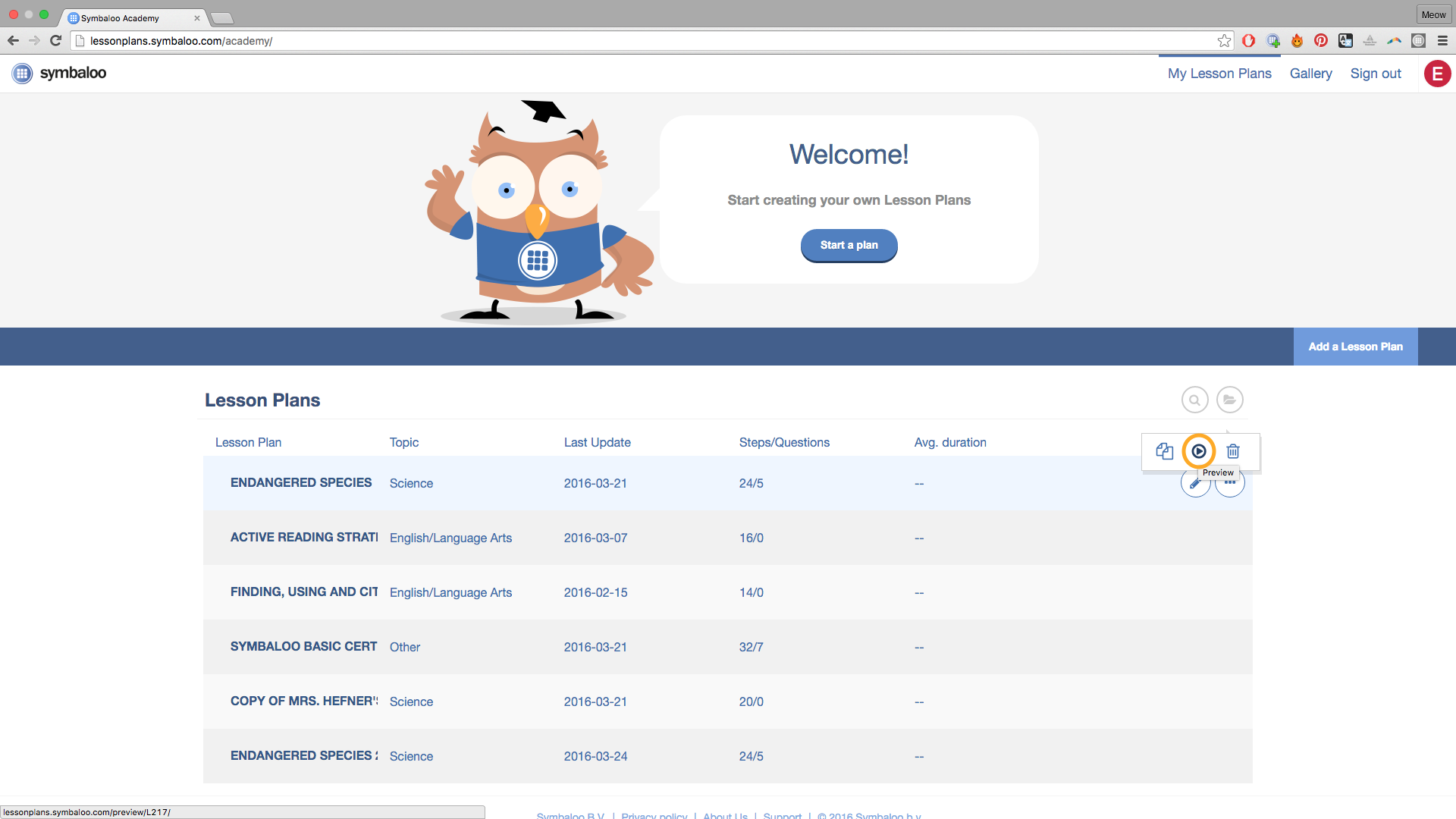Click the Meow profile button
This screenshot has height=819, width=1456.
click(x=1433, y=14)
